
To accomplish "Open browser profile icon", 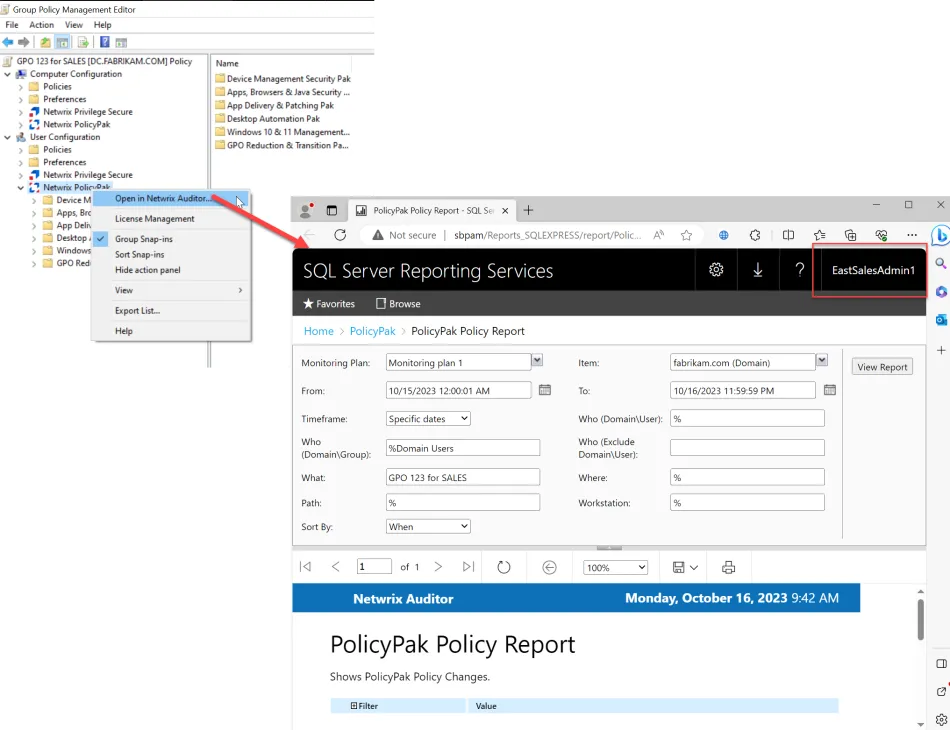I will click(x=306, y=210).
